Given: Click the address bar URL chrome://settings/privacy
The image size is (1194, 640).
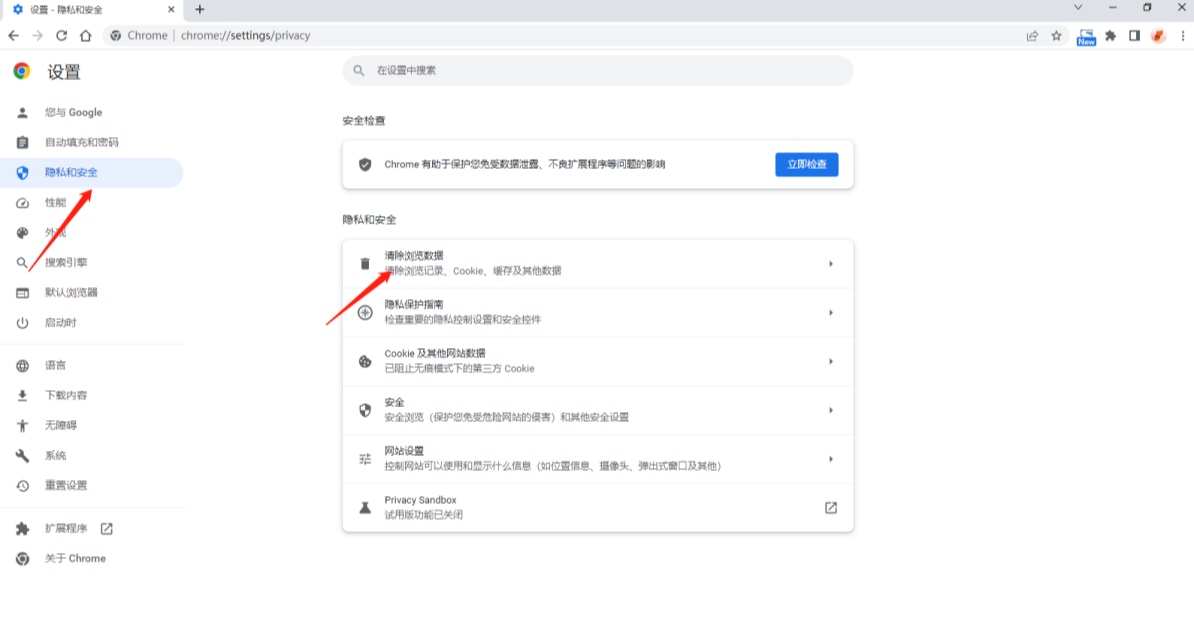Looking at the screenshot, I should point(245,36).
